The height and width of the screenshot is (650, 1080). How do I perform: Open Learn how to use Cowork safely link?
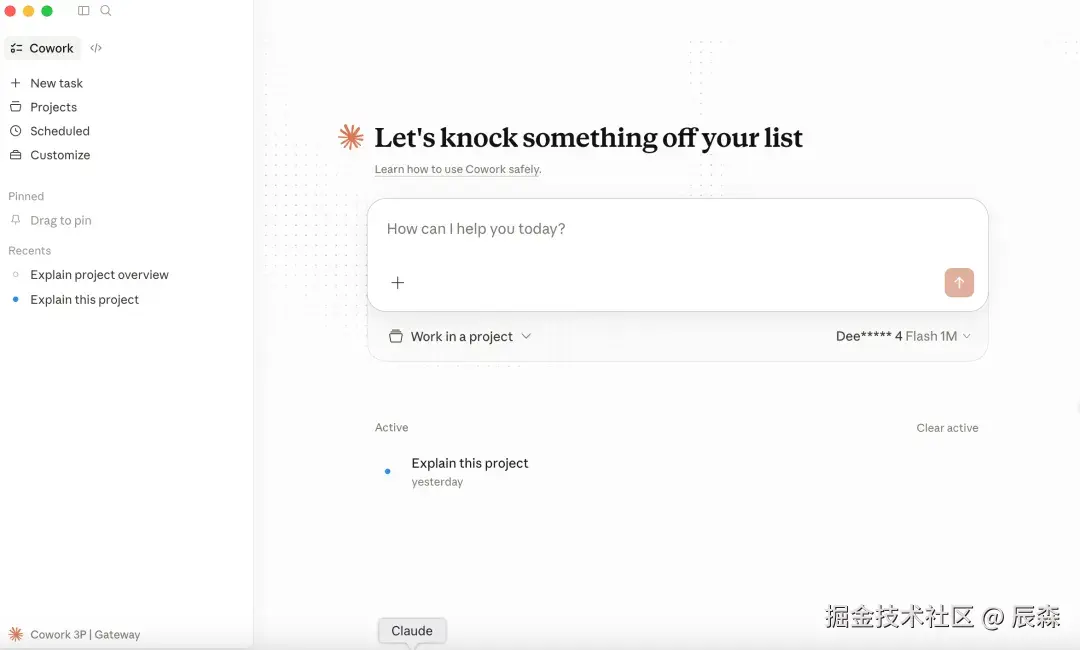point(457,169)
